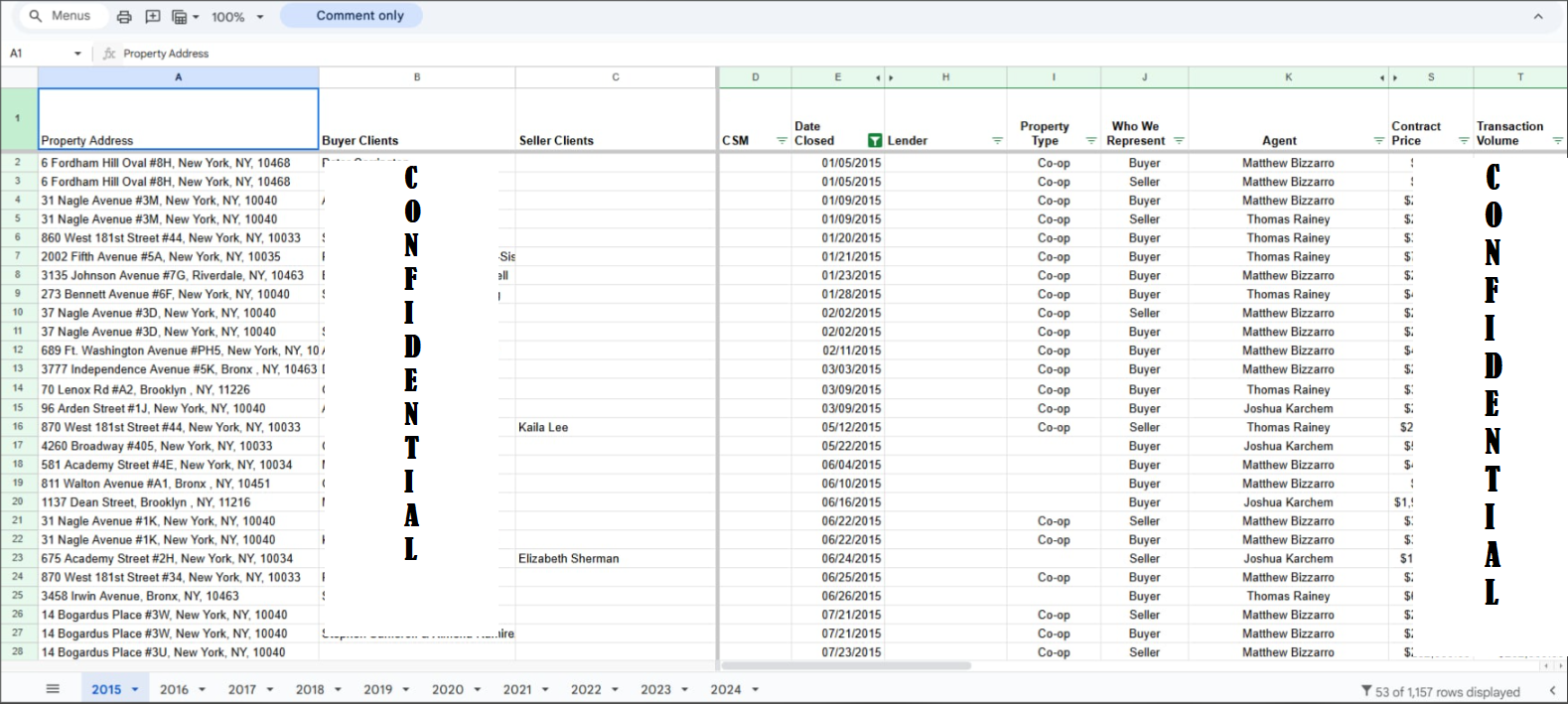This screenshot has width=1568, height=704.
Task: Open the active Date Closed green filter
Action: click(875, 141)
